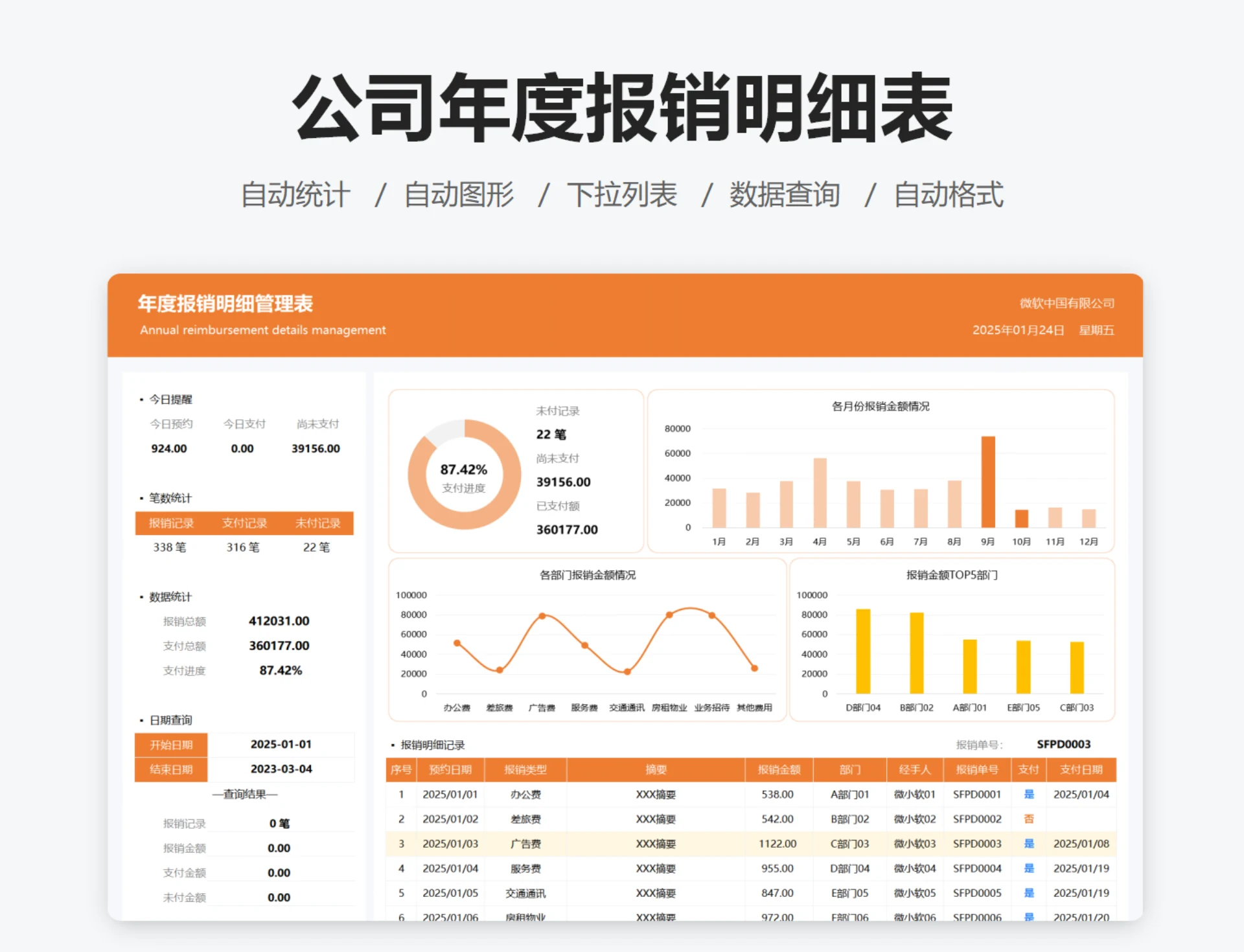Click the 支付进度 87.42% progress indicator
Image resolution: width=1244 pixels, height=952 pixels.
(281, 670)
